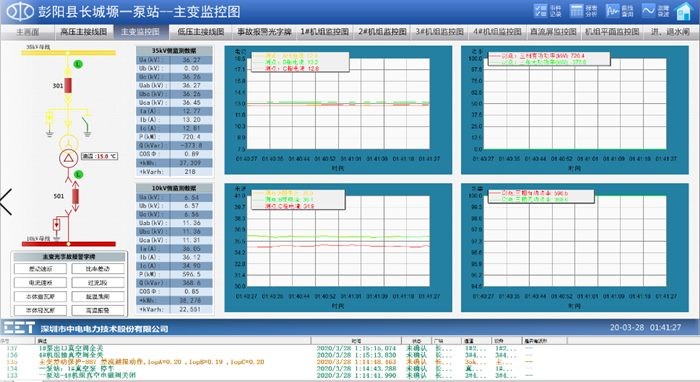Click the CET company logo
The width and height of the screenshot is (700, 382).
point(19,328)
